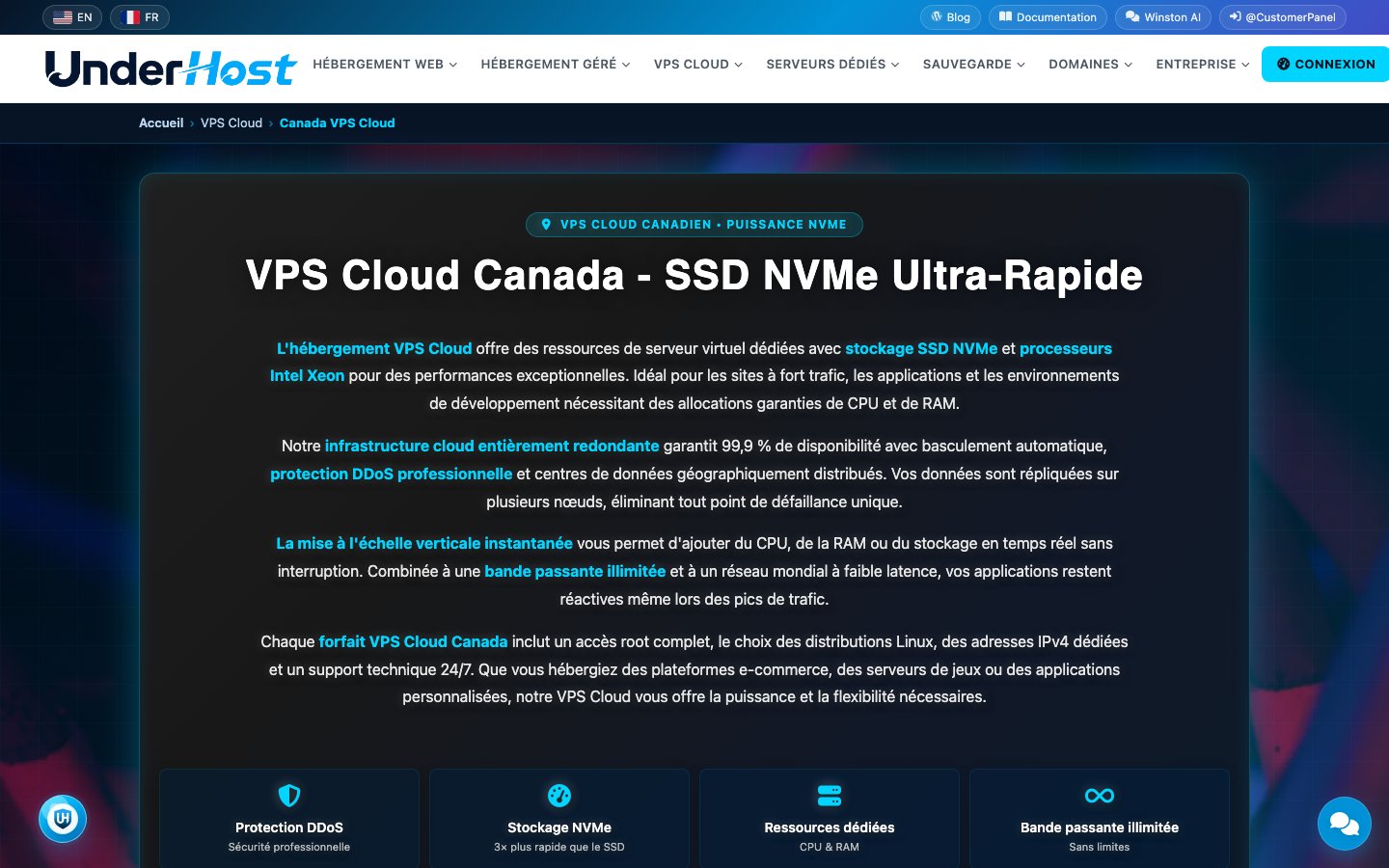This screenshot has width=1389, height=868.
Task: Click the Ressources dédiées server icon
Action: pyautogui.click(x=830, y=796)
